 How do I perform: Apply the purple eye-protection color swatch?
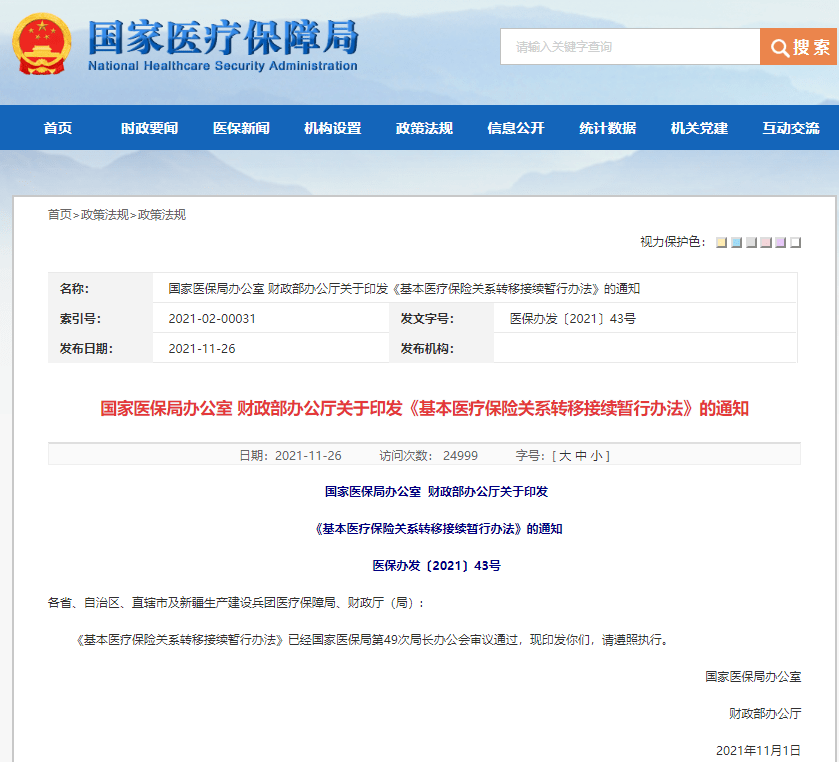(781, 242)
